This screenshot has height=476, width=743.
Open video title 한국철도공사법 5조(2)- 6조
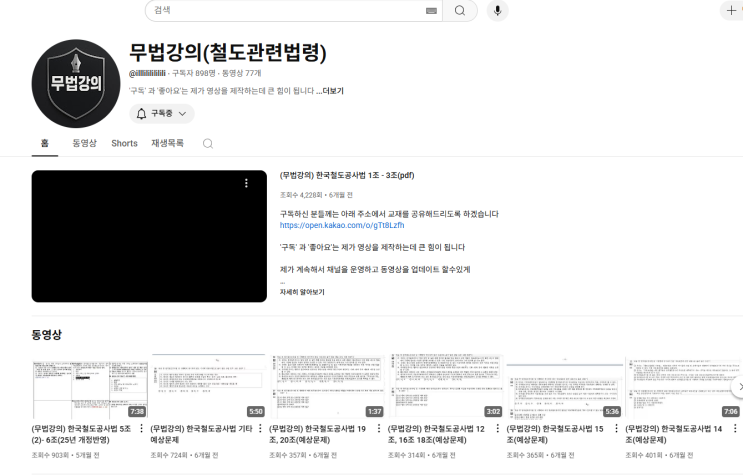[81, 434]
